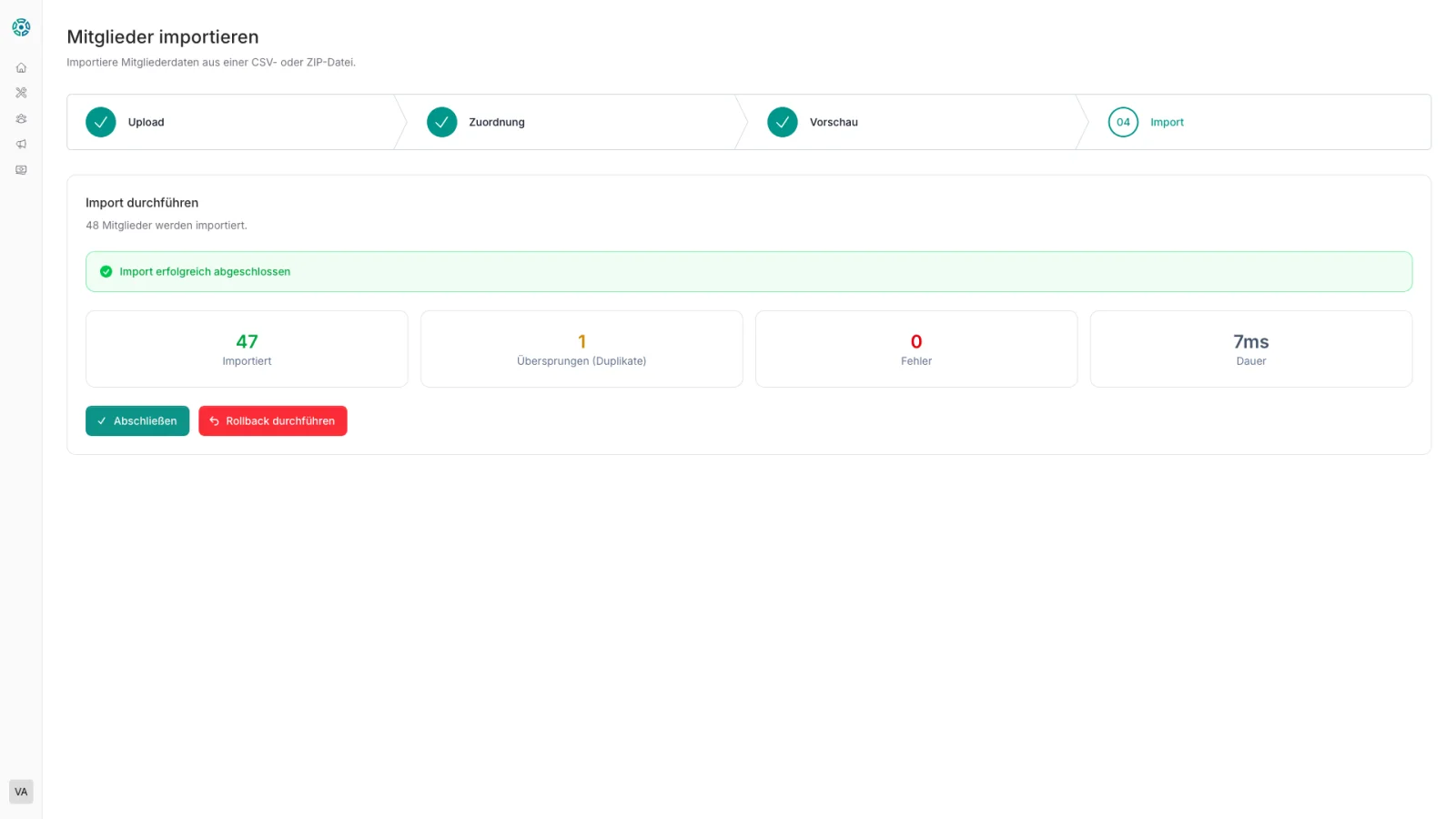Open the tools icon with crossed wrench
The height and width of the screenshot is (819, 1456).
click(x=21, y=93)
